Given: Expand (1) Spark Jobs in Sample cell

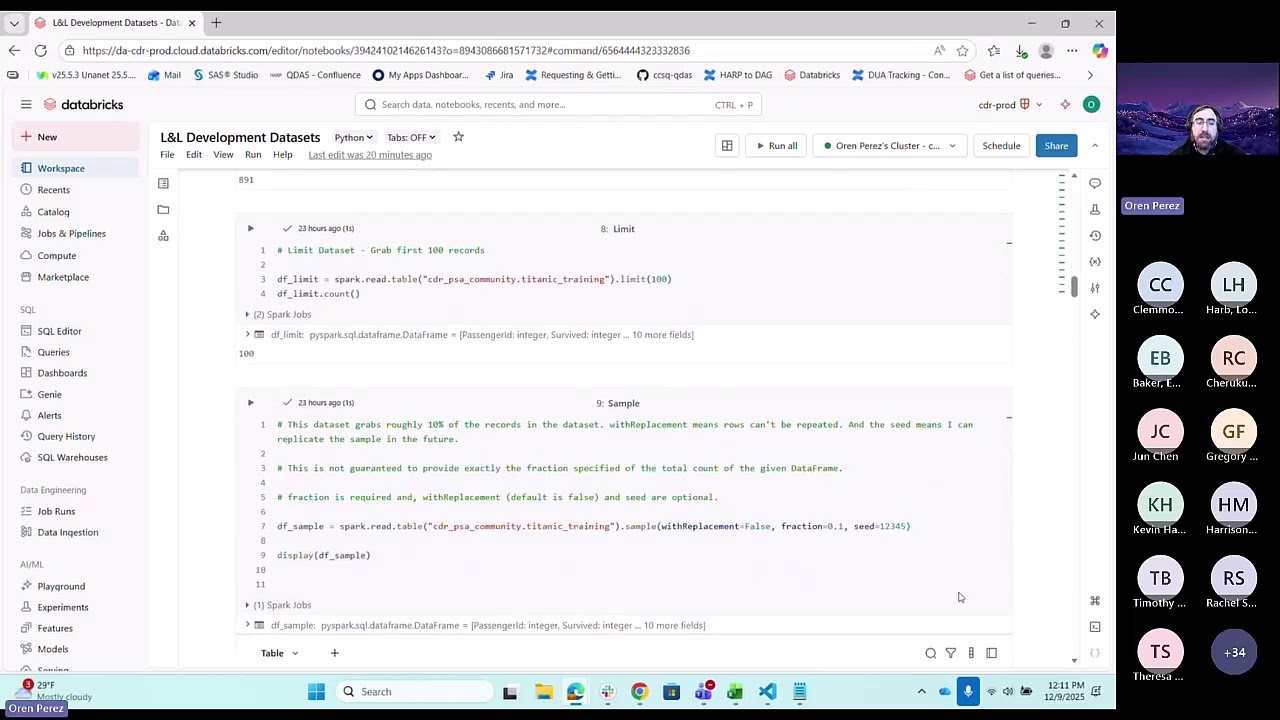Looking at the screenshot, I should 278,605.
